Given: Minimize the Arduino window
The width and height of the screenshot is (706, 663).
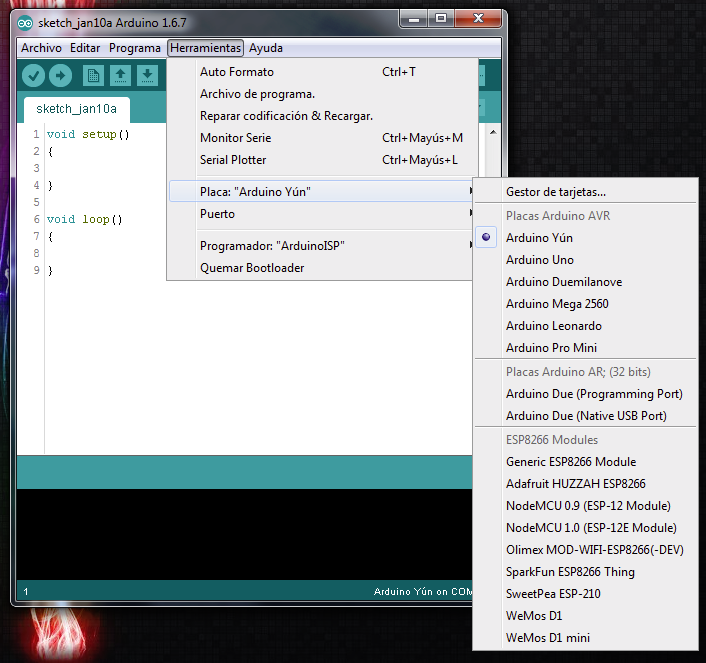Looking at the screenshot, I should pyautogui.click(x=414, y=19).
